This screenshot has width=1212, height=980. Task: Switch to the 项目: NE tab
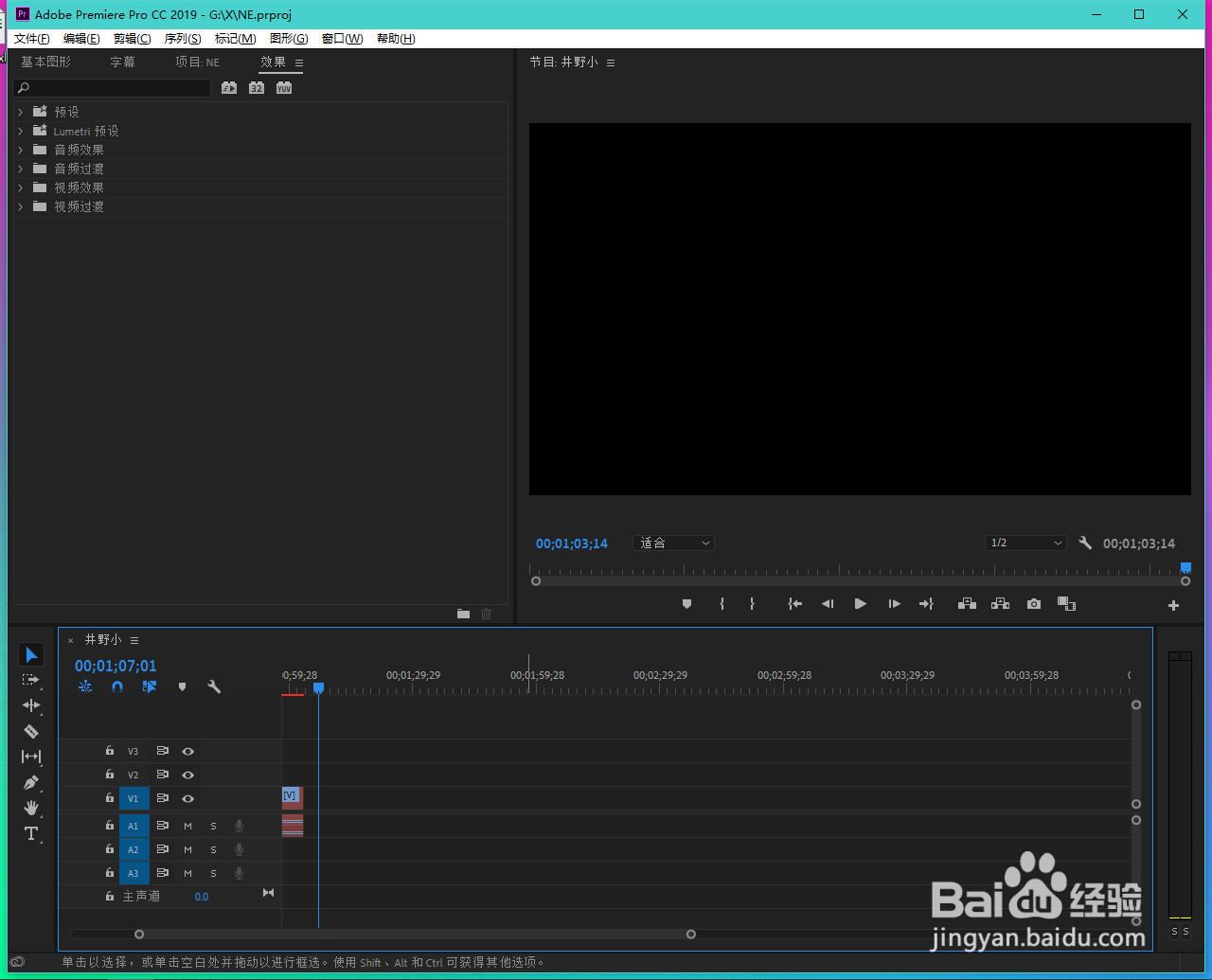197,62
